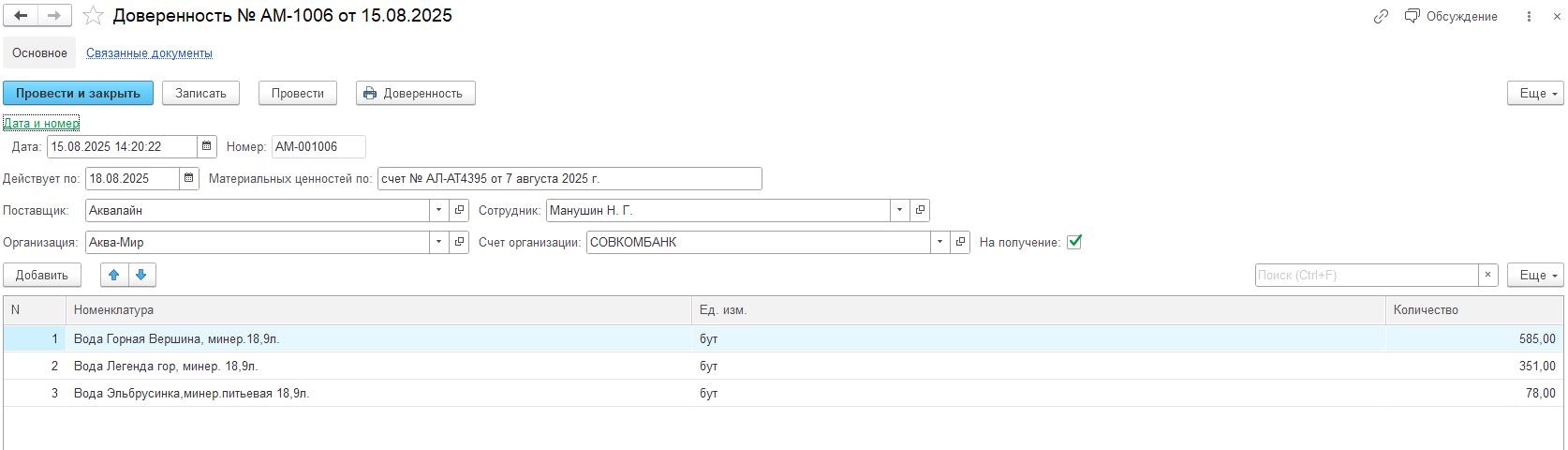Move row down with blue arrow

coord(141,275)
